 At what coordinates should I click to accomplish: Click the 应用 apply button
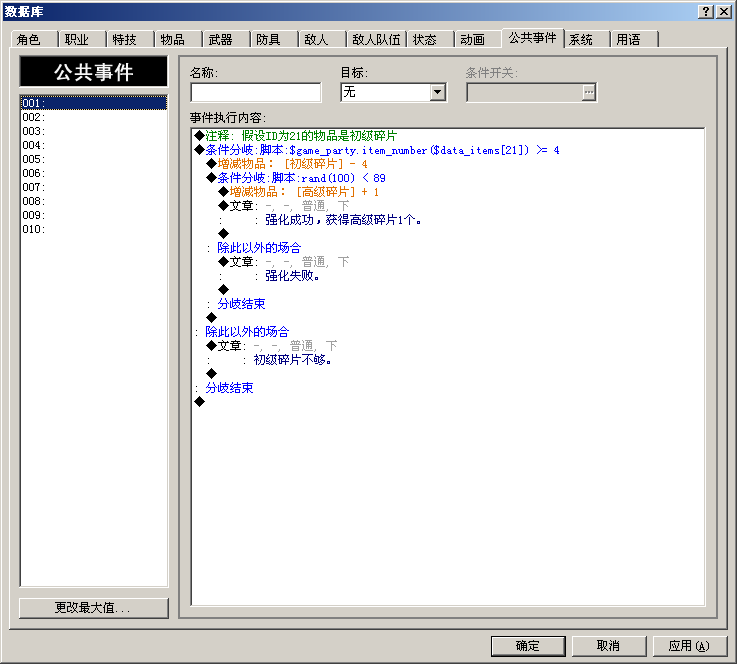(x=690, y=646)
